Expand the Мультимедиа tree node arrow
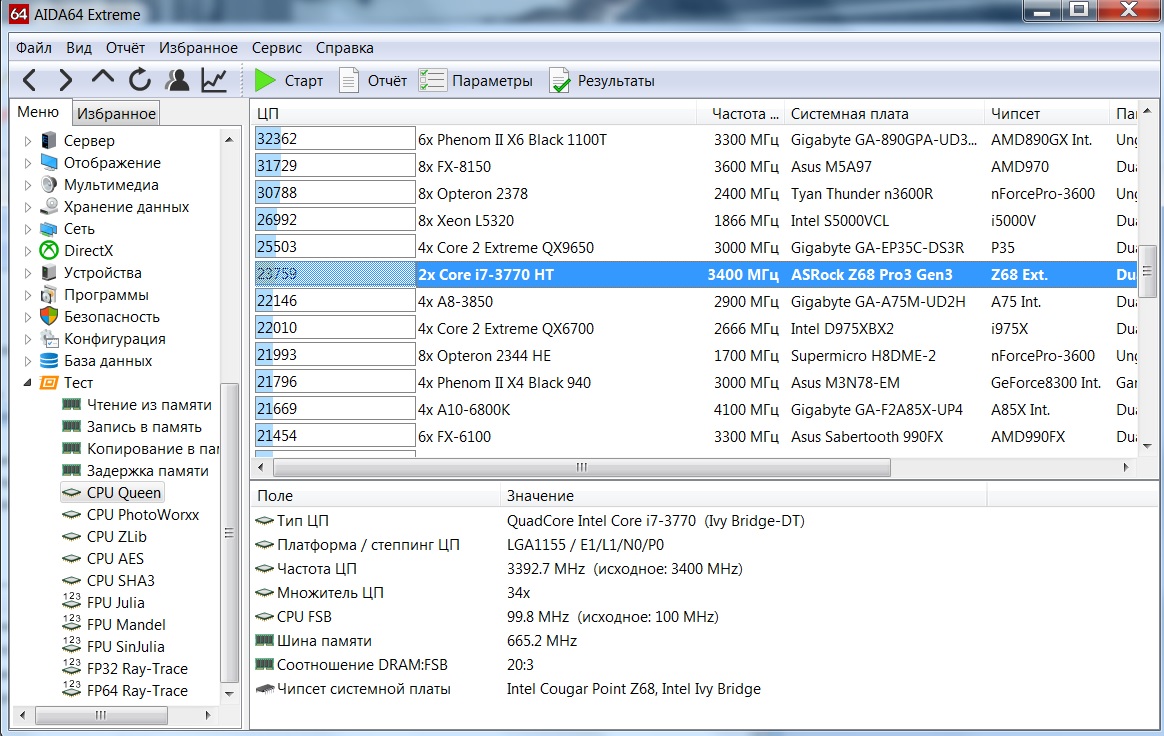 (x=27, y=185)
